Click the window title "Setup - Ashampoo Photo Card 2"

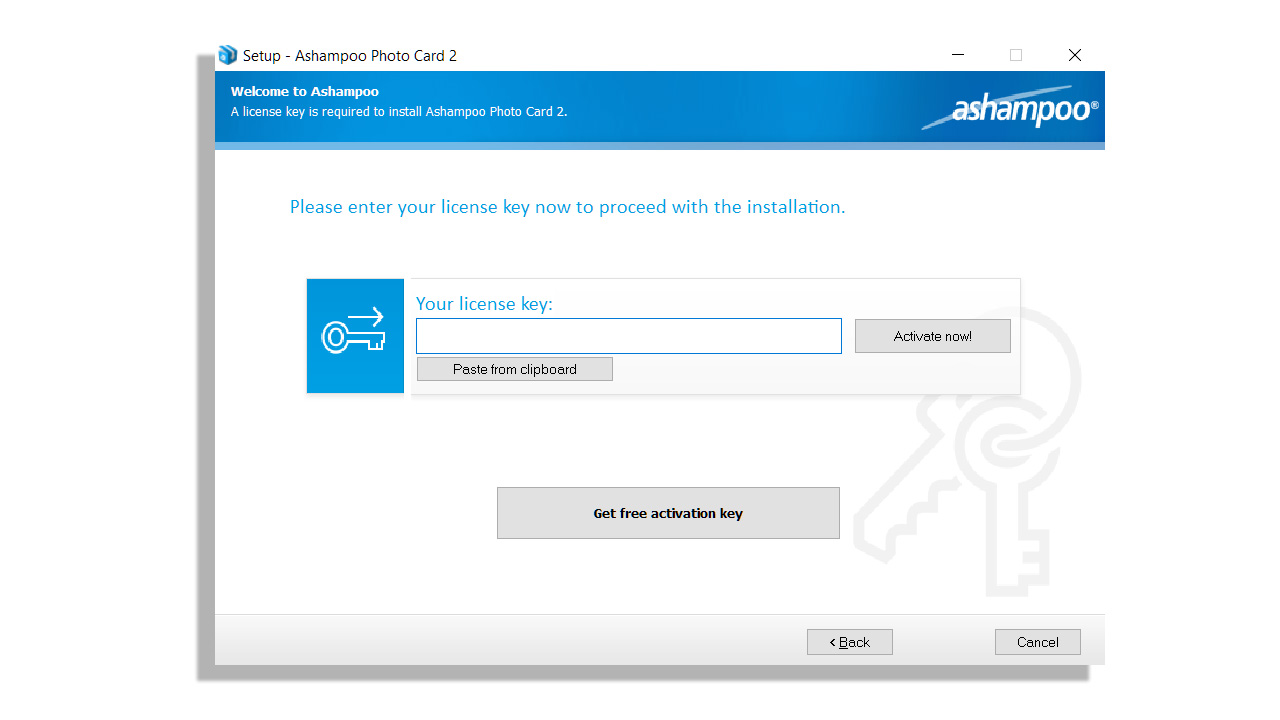tap(350, 56)
